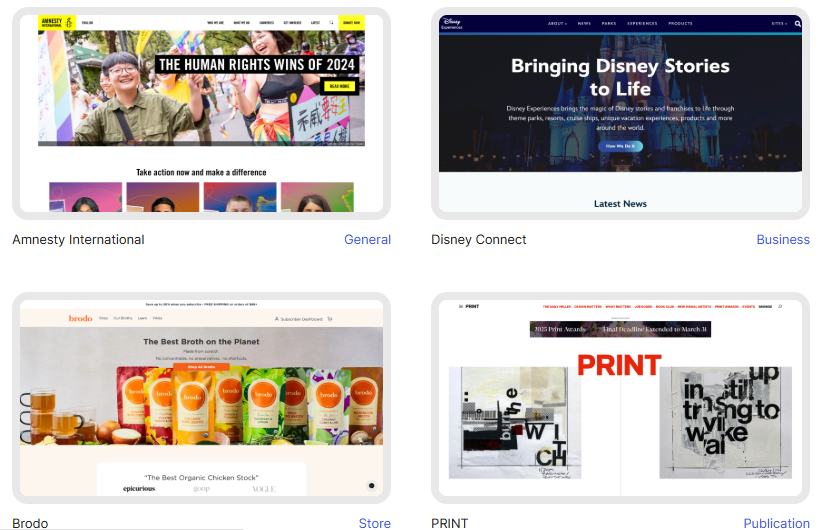
Task: Open the Disney Connect site thumbnail
Action: click(620, 113)
